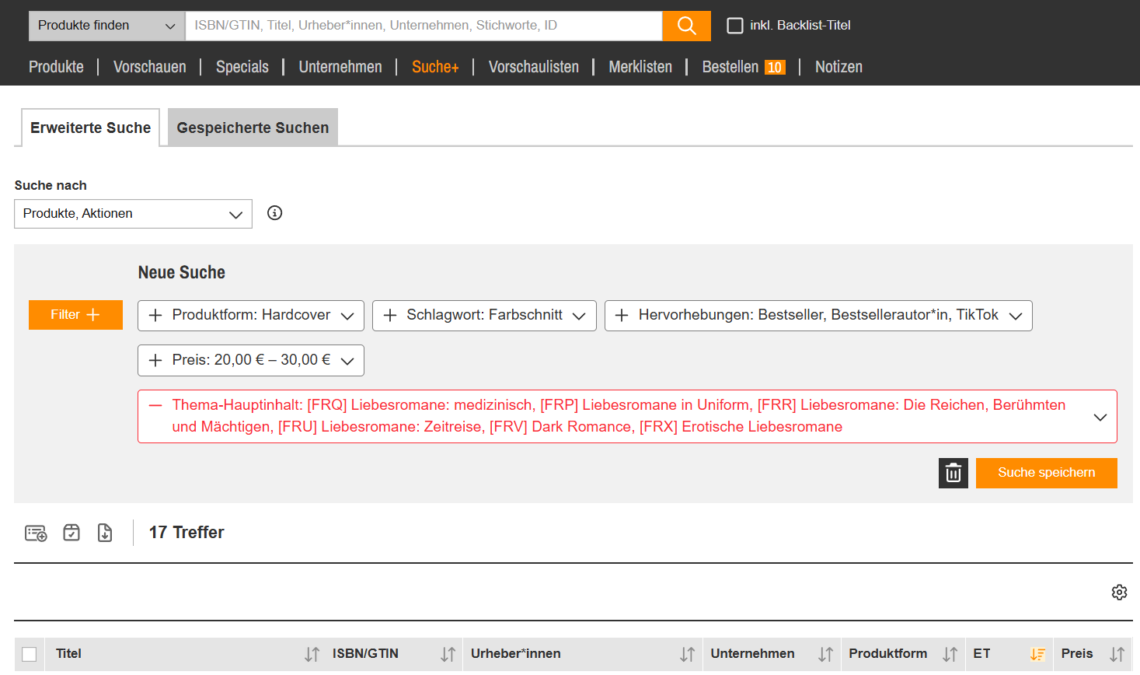The width and height of the screenshot is (1140, 675).
Task: Open the Bestellen menu
Action: click(730, 67)
